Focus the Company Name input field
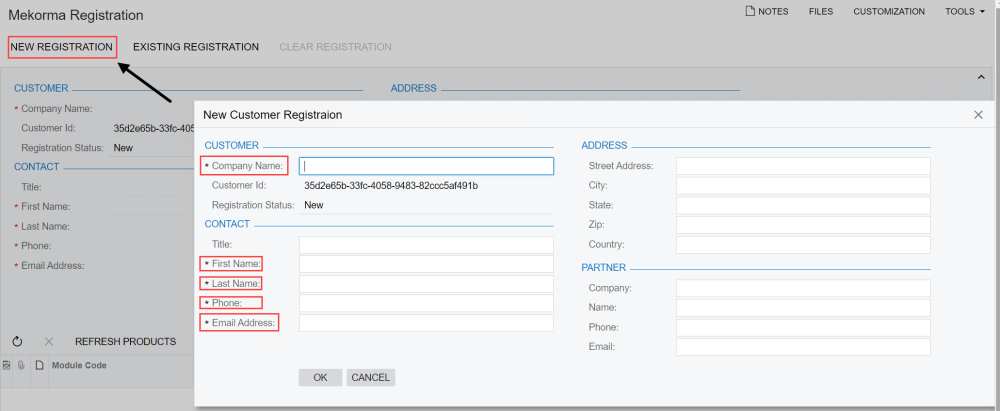1000x411 pixels. [x=427, y=166]
